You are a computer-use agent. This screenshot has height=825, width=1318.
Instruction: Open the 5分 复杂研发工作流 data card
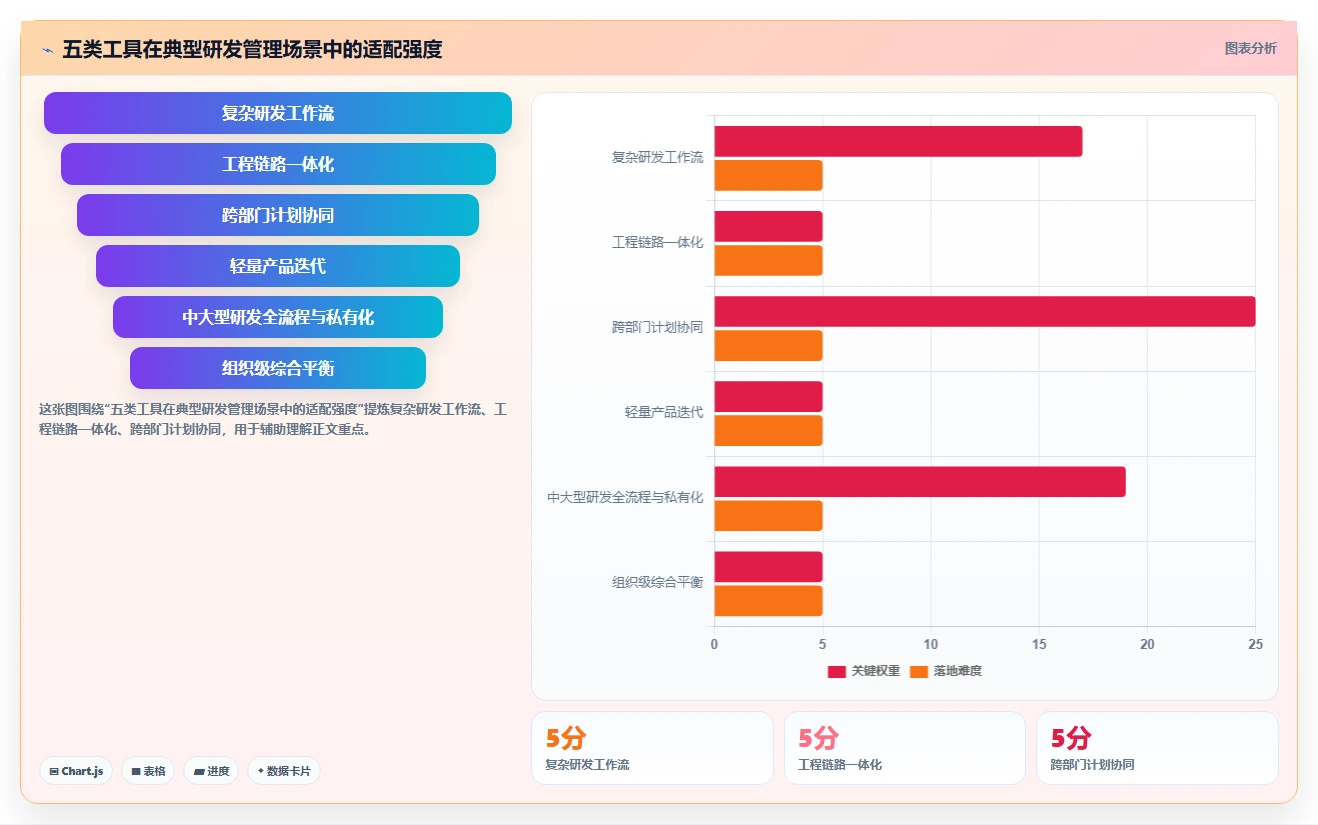click(x=652, y=748)
